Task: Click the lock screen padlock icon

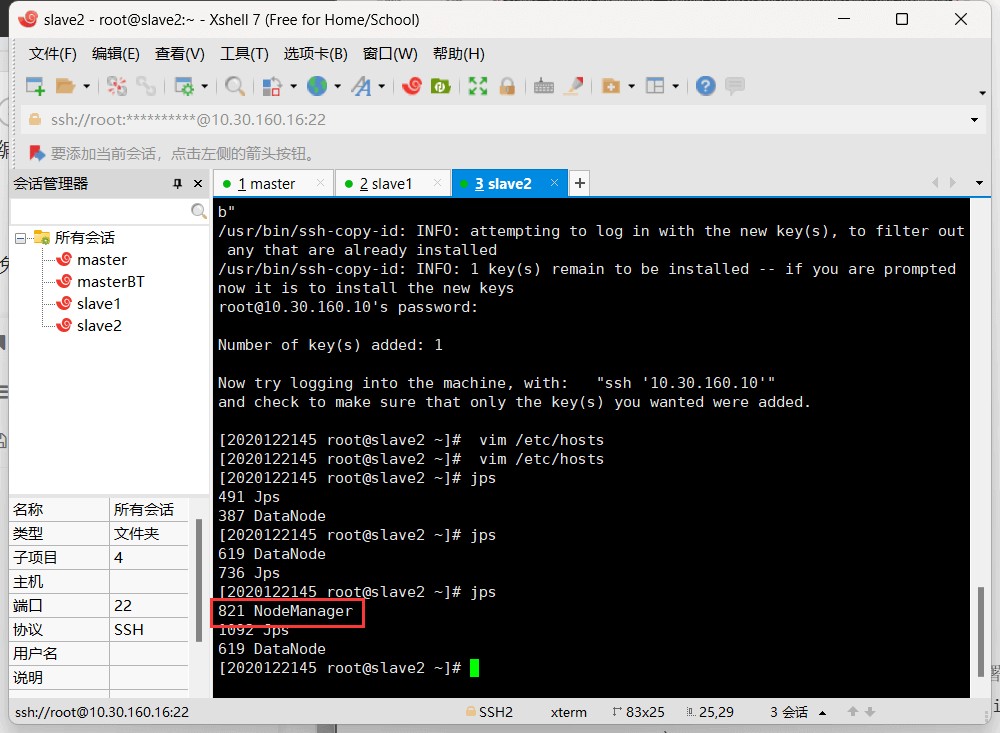Action: 507,87
